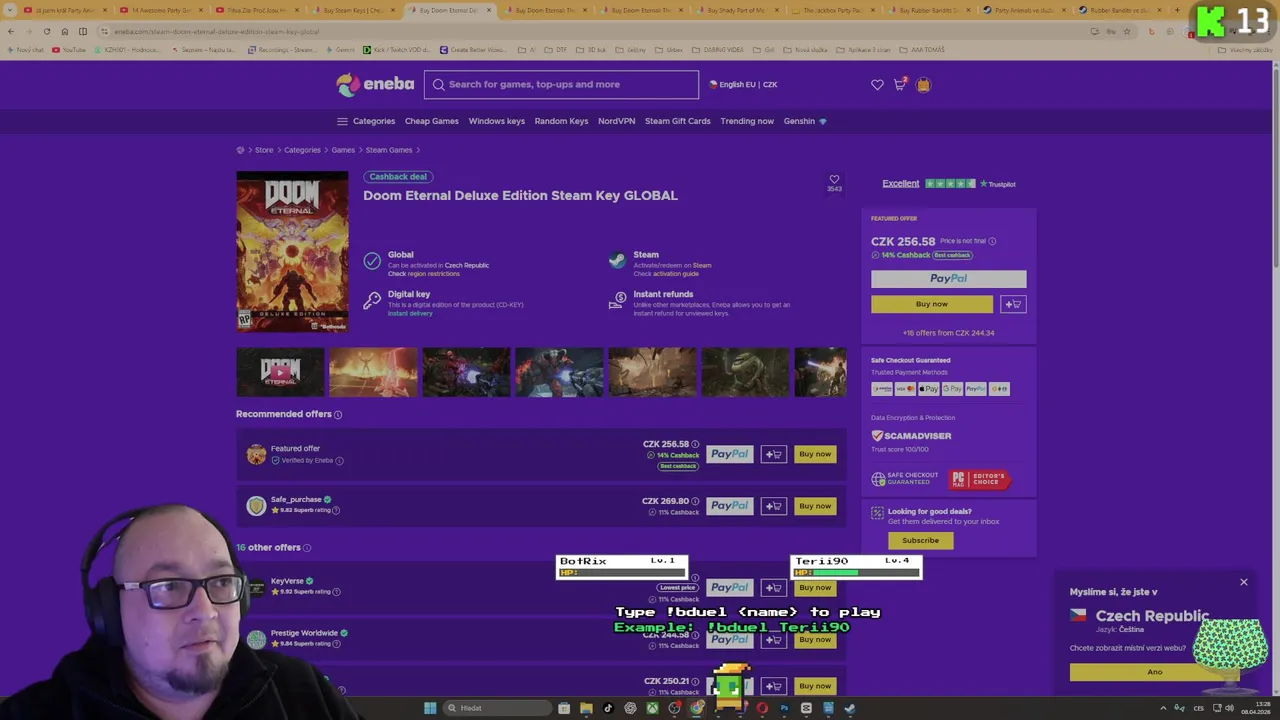Screen dimensions: 1280x720
Task: Open Doom Eternal Deluxe cover image
Action: 292,251
